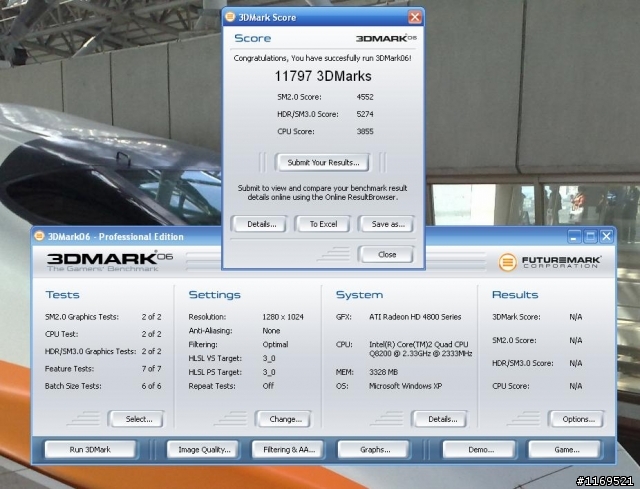Click MEM value 3328 MB
The width and height of the screenshot is (640, 489).
(383, 372)
